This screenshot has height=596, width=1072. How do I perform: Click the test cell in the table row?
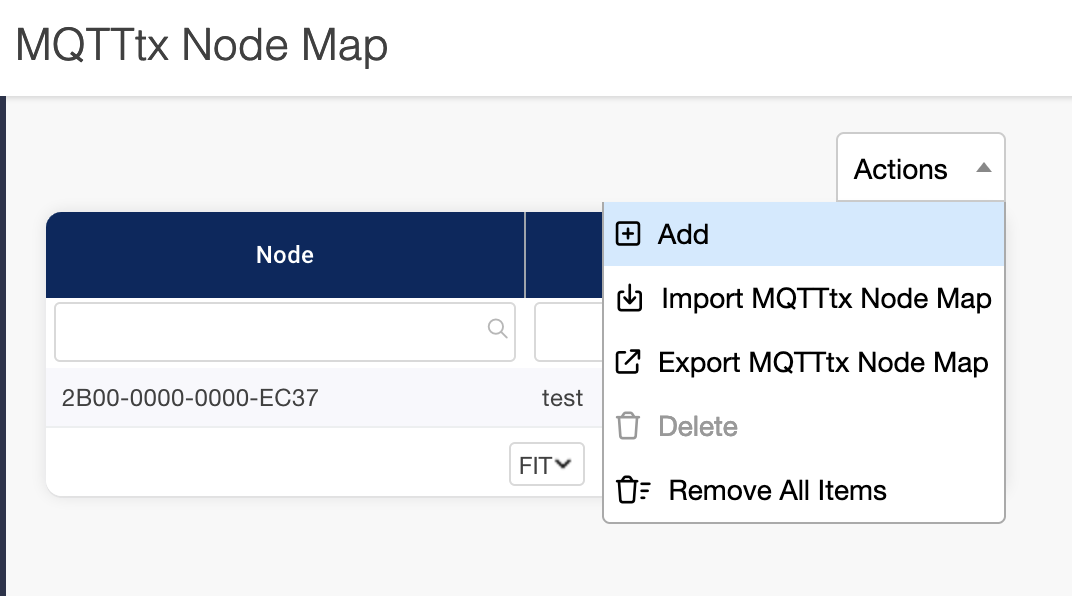tap(562, 398)
